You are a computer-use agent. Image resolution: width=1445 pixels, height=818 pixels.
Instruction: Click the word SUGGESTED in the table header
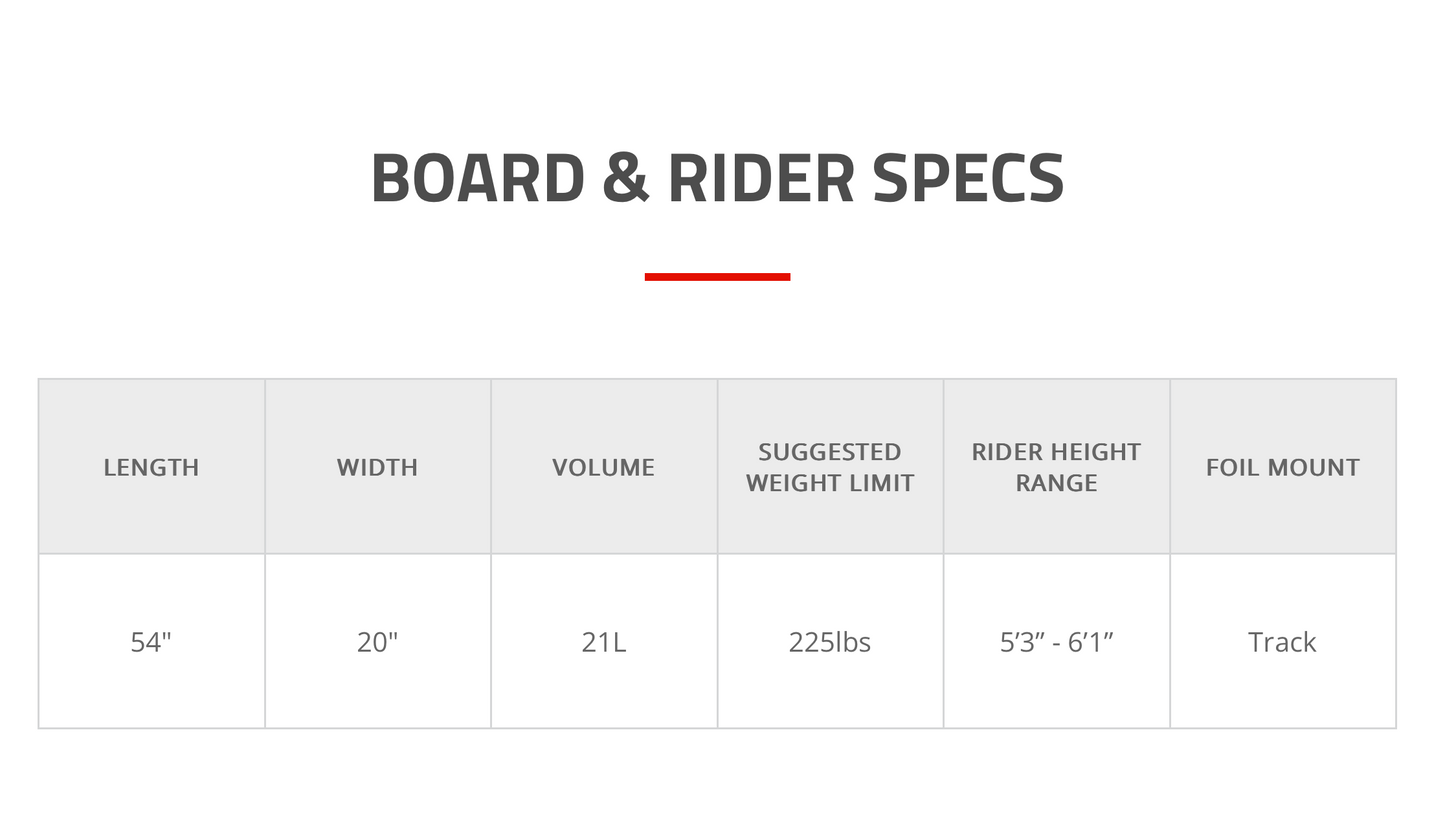pos(829,452)
